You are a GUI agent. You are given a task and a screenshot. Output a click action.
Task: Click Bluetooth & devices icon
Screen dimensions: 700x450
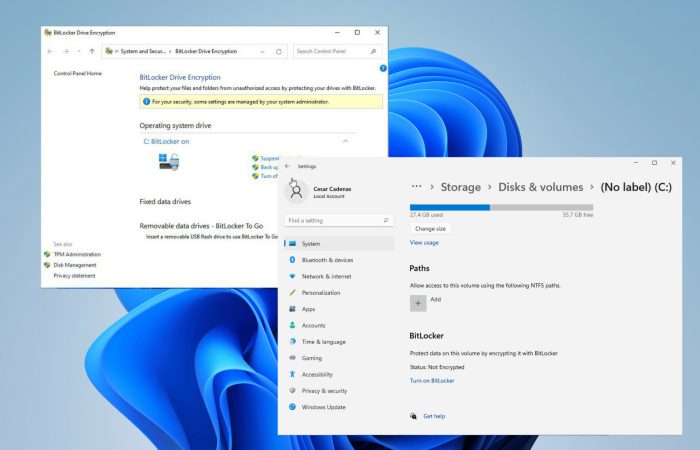point(292,260)
